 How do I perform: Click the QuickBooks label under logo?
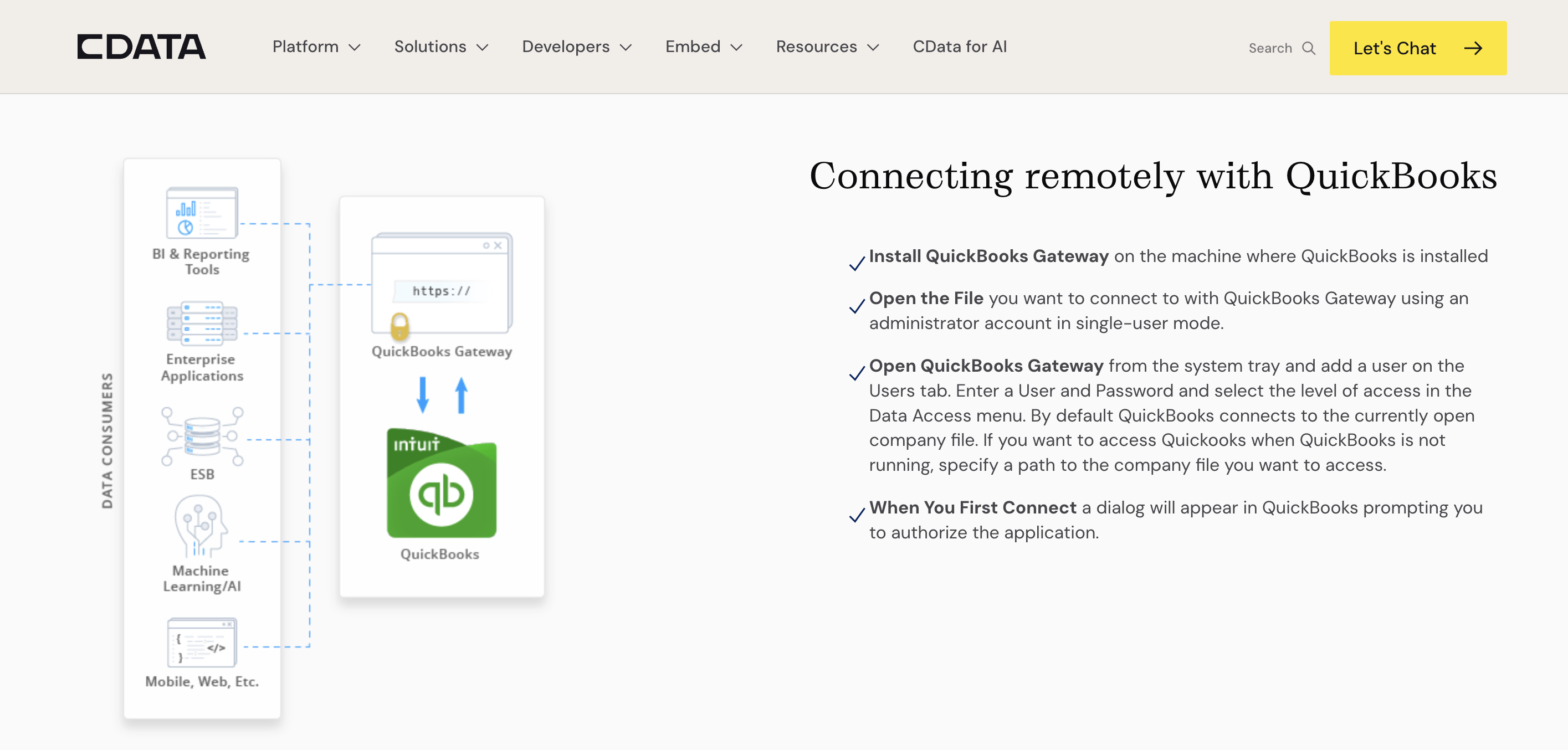[x=439, y=554]
